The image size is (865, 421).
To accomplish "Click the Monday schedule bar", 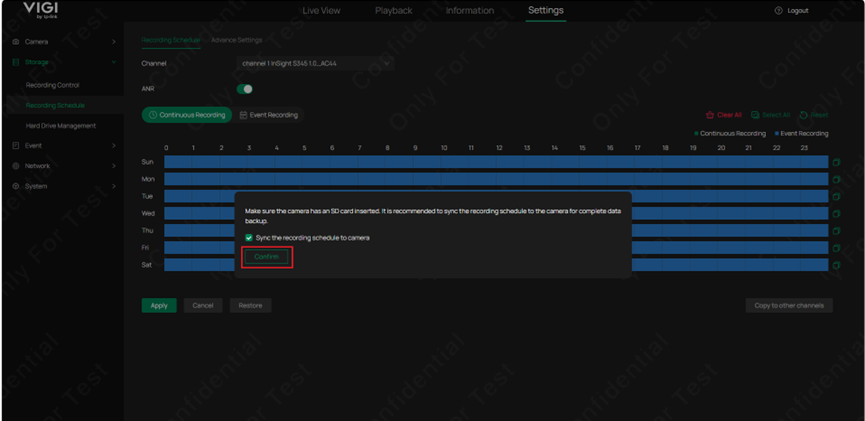I will click(496, 179).
